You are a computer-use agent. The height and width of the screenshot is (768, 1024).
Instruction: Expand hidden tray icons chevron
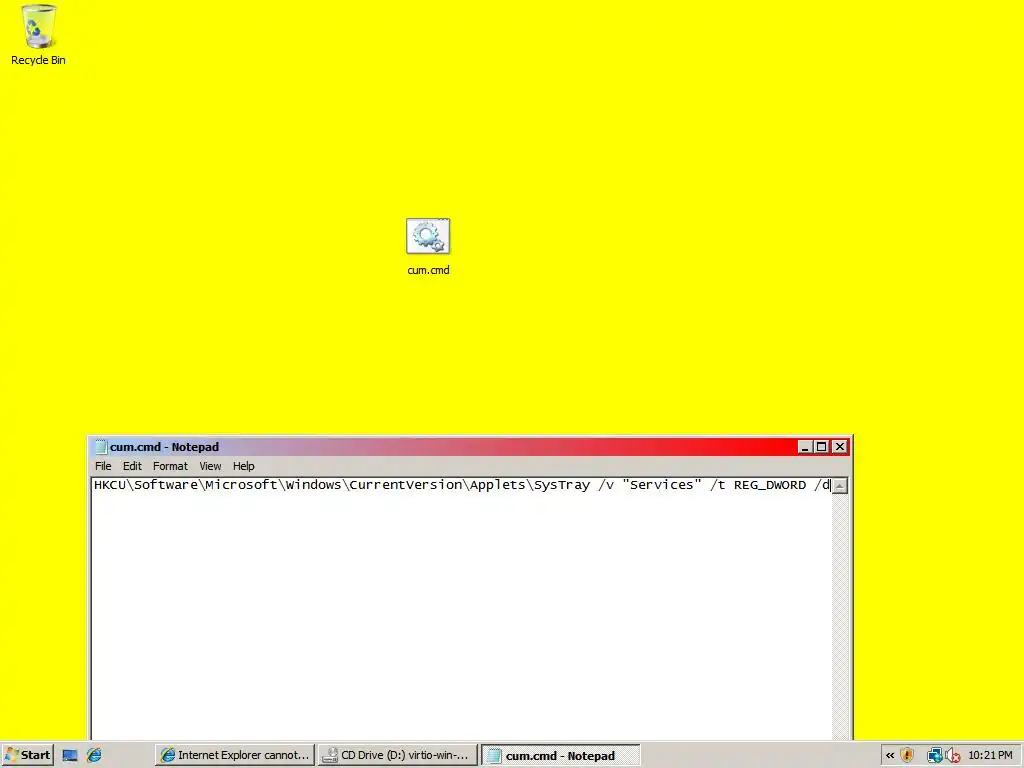[889, 756]
